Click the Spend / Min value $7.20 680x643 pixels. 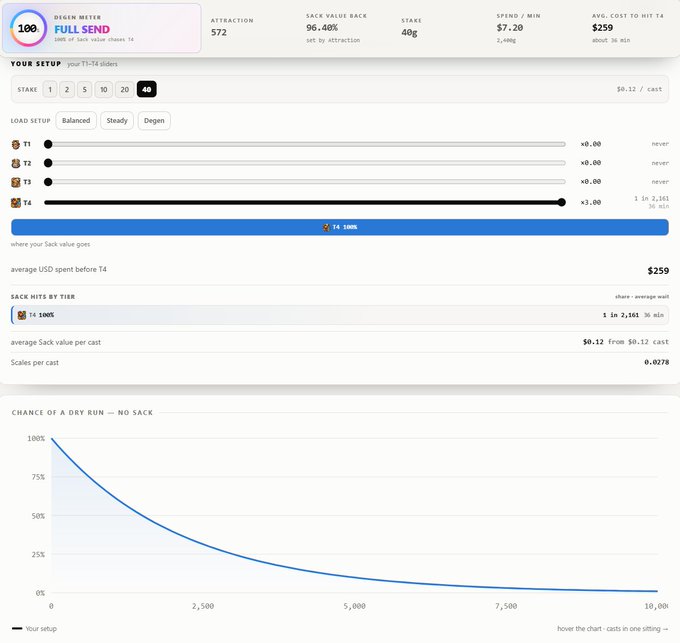point(510,28)
